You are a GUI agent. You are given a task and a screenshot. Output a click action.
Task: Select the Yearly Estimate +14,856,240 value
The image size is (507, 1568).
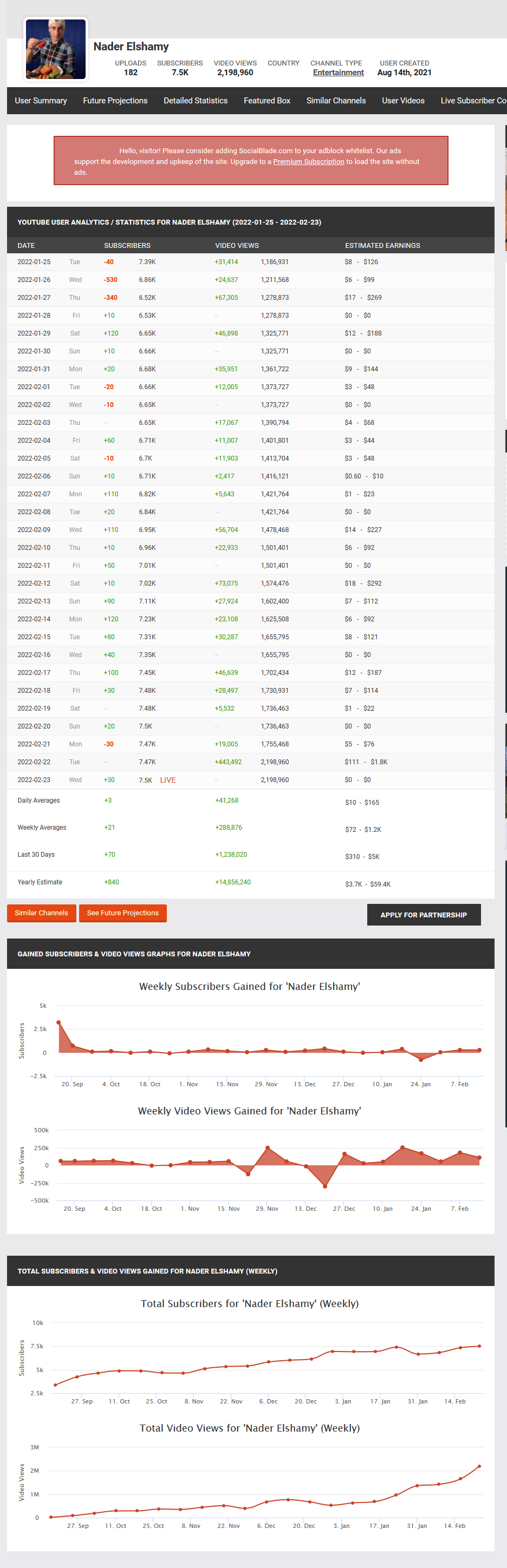pos(233,881)
